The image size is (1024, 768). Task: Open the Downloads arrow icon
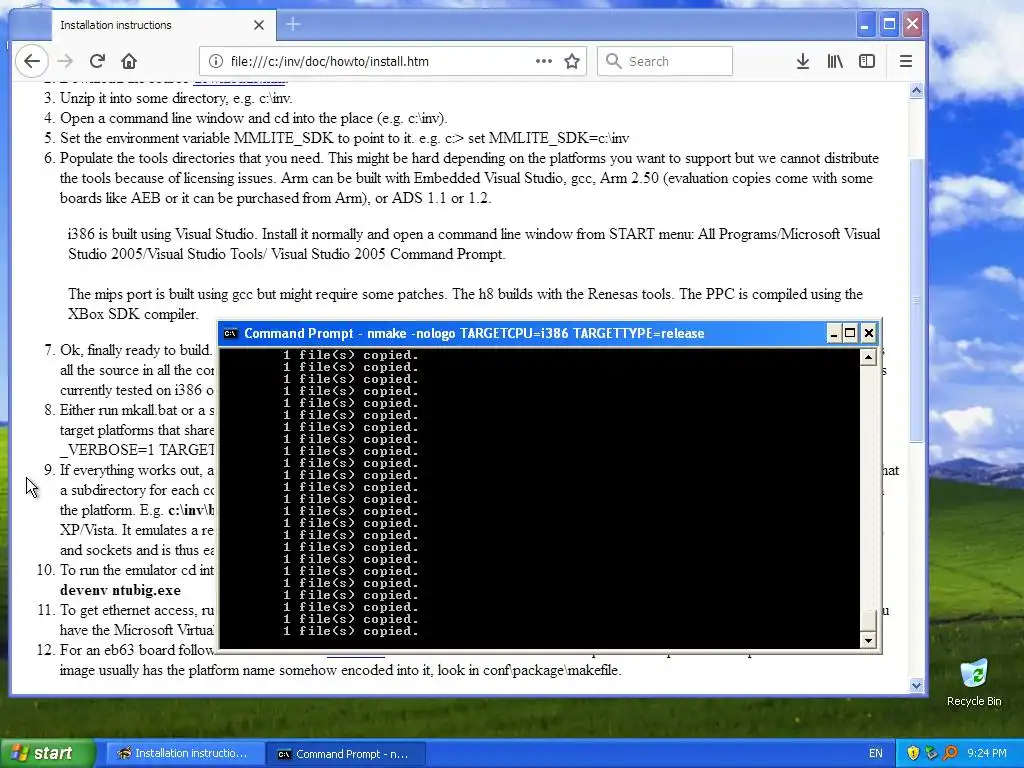click(803, 61)
